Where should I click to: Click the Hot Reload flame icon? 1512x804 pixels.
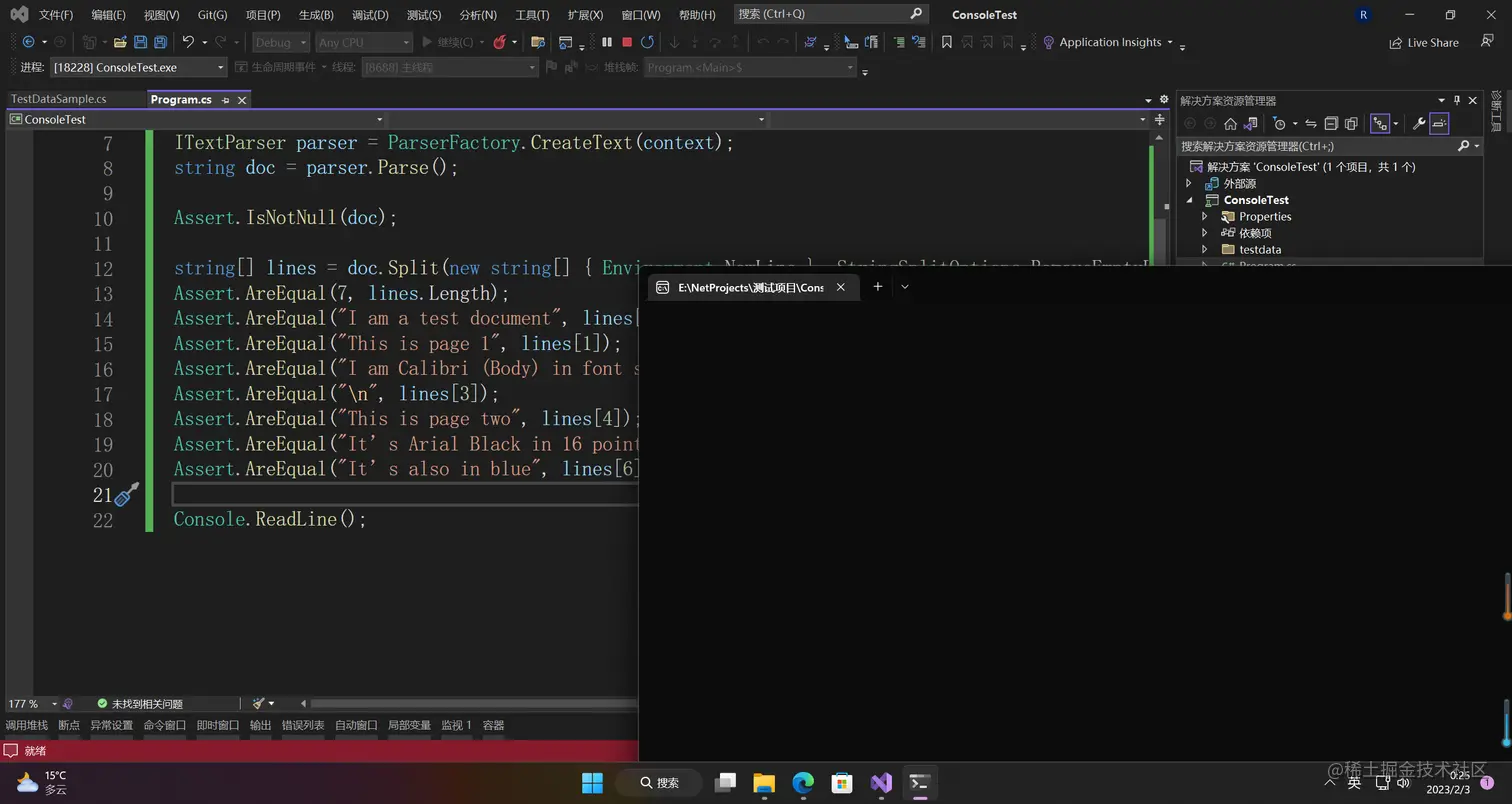point(499,42)
